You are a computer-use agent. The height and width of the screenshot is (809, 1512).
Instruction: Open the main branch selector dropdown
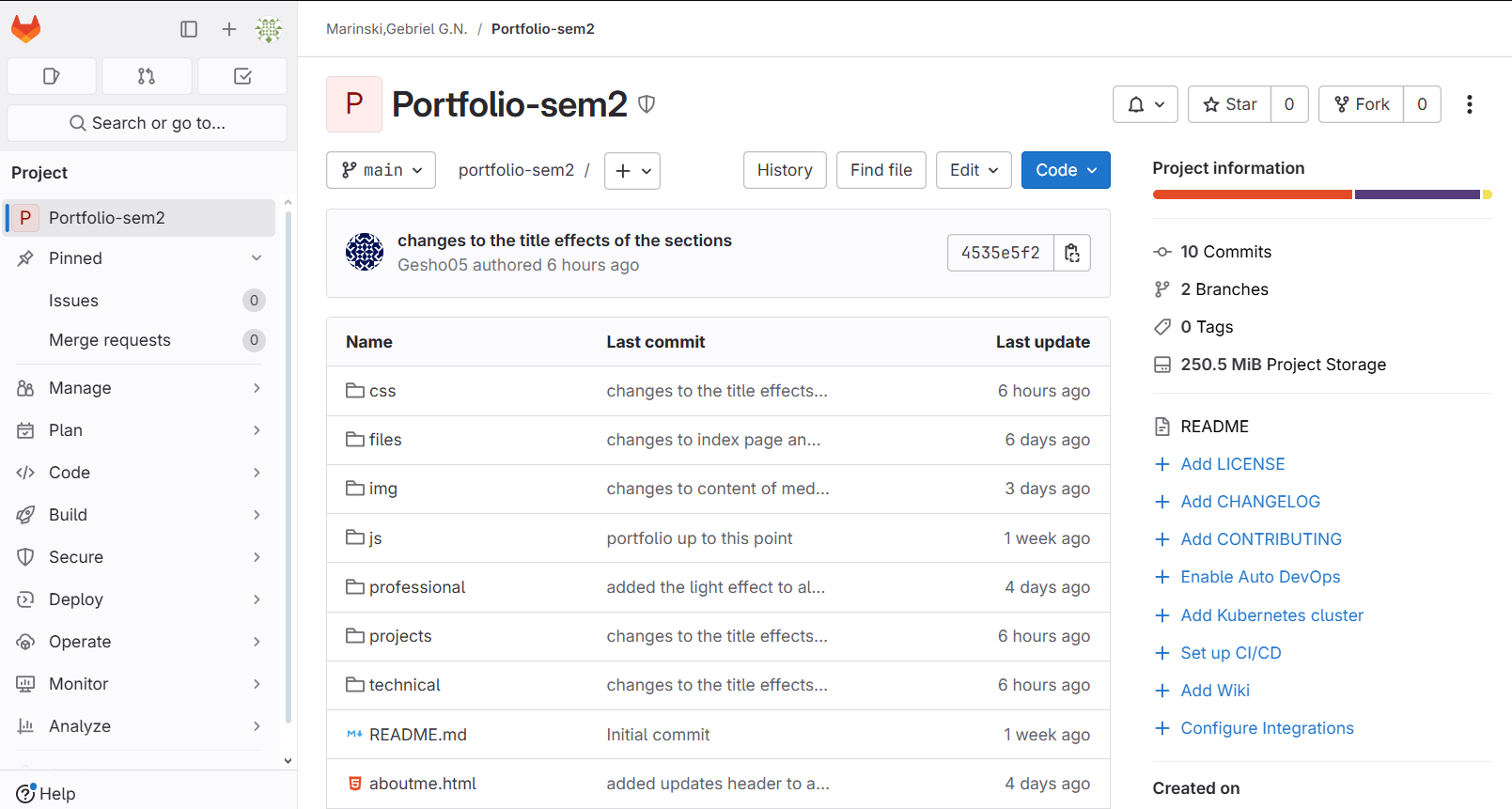coord(381,170)
